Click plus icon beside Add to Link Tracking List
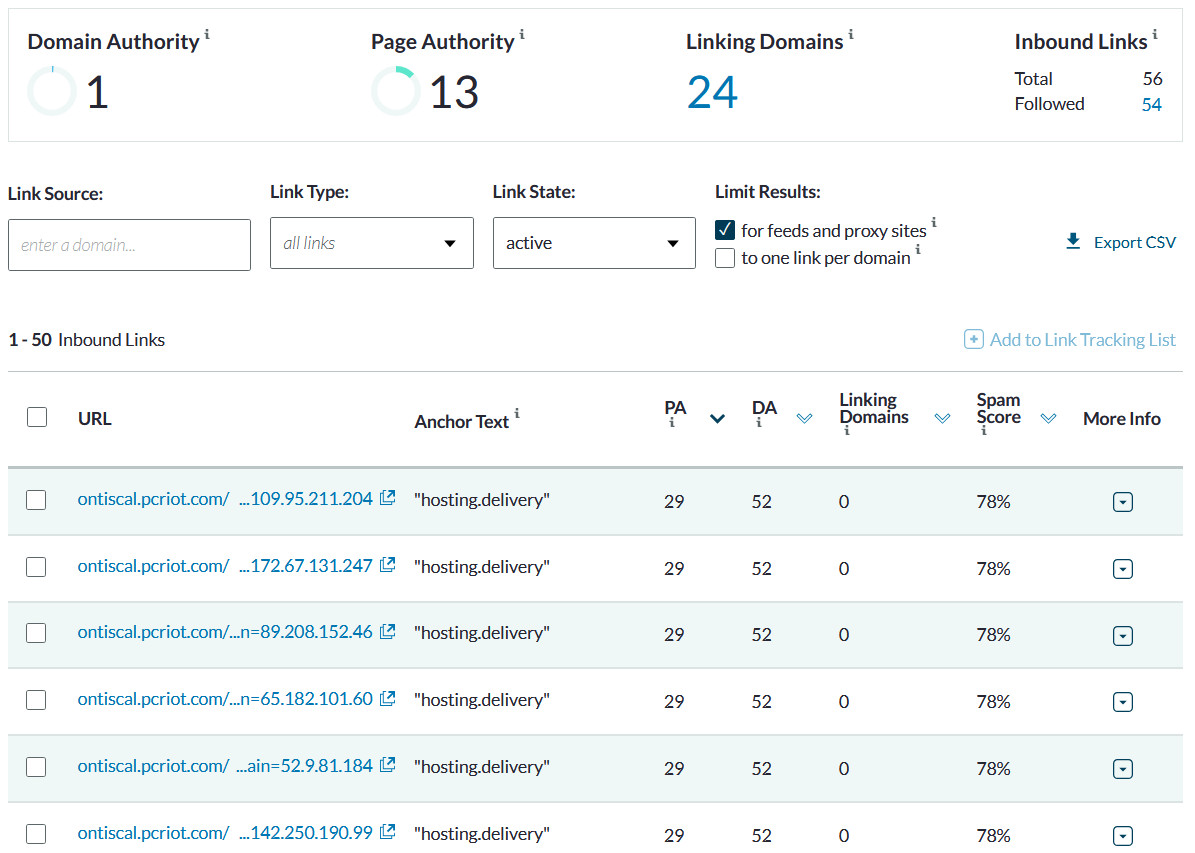Image resolution: width=1195 pixels, height=853 pixels. point(973,339)
